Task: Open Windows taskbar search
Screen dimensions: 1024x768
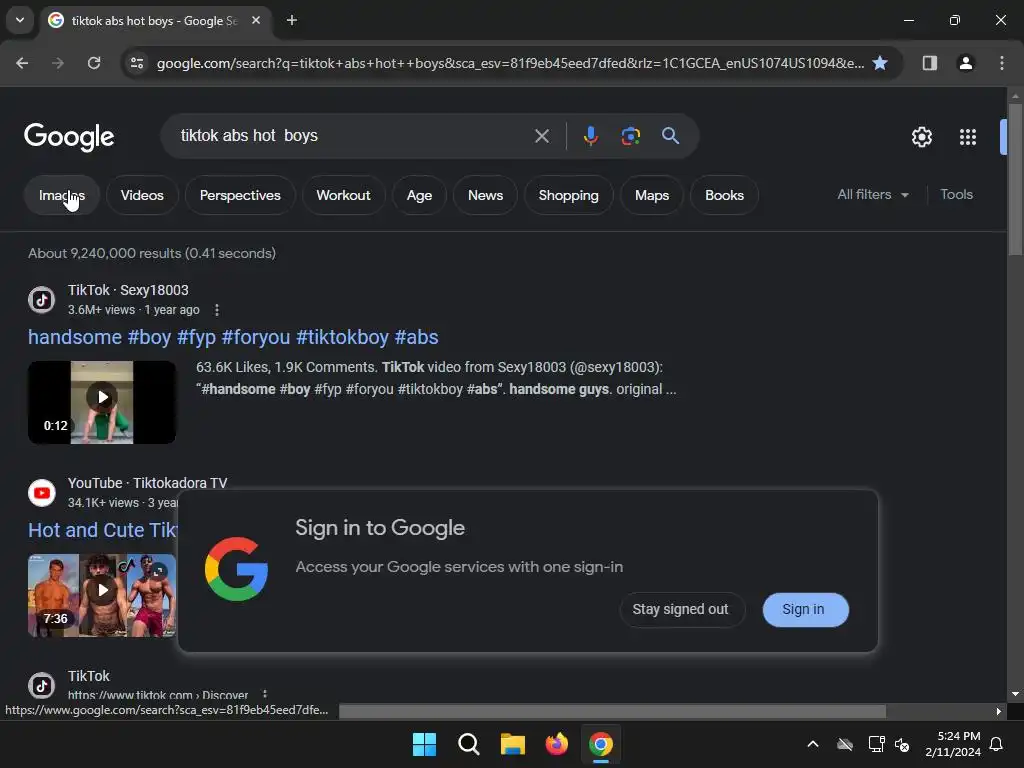Action: tap(468, 744)
